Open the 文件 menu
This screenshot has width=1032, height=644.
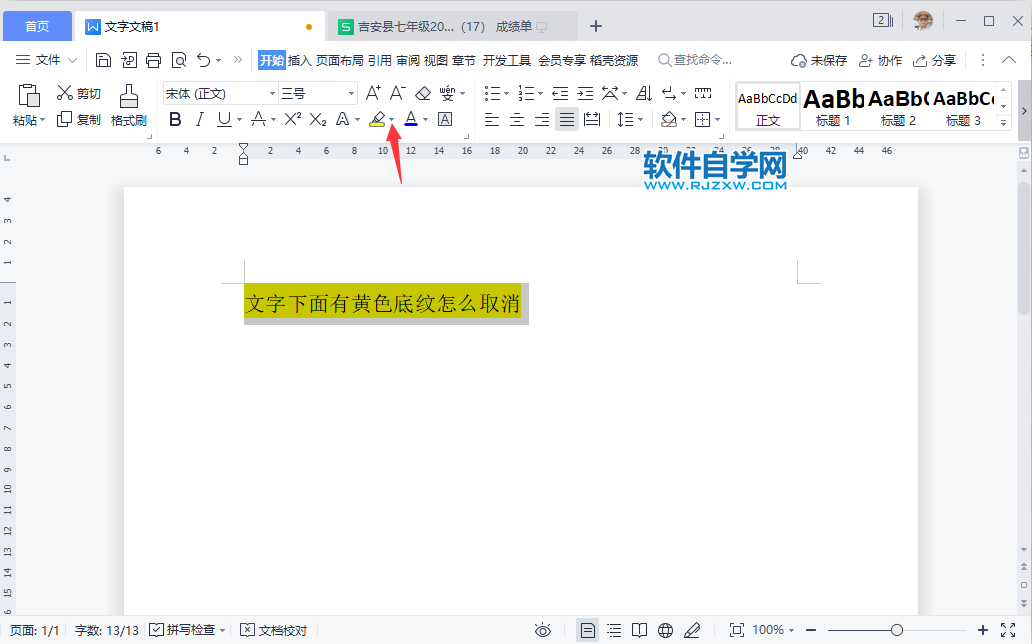[x=45, y=60]
